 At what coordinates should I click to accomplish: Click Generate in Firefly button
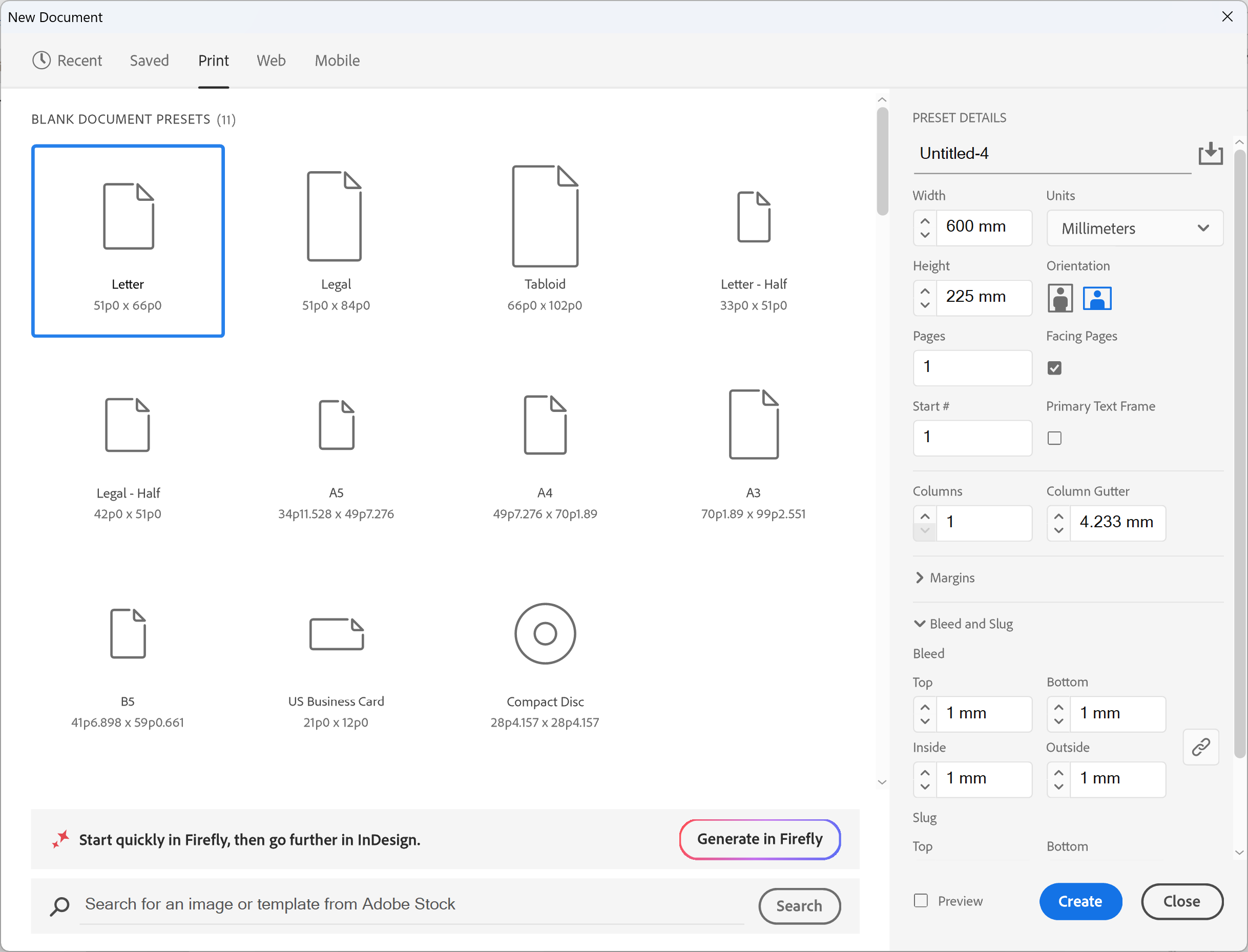(x=759, y=839)
